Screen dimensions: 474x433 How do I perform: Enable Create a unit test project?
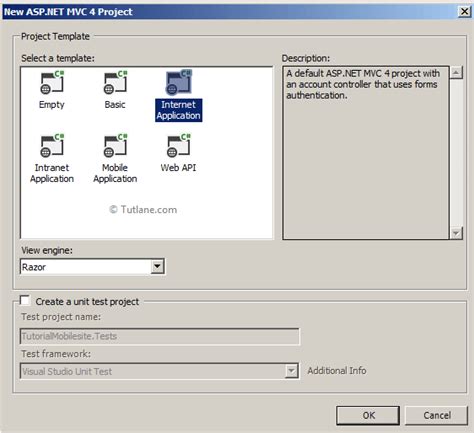tap(25, 301)
